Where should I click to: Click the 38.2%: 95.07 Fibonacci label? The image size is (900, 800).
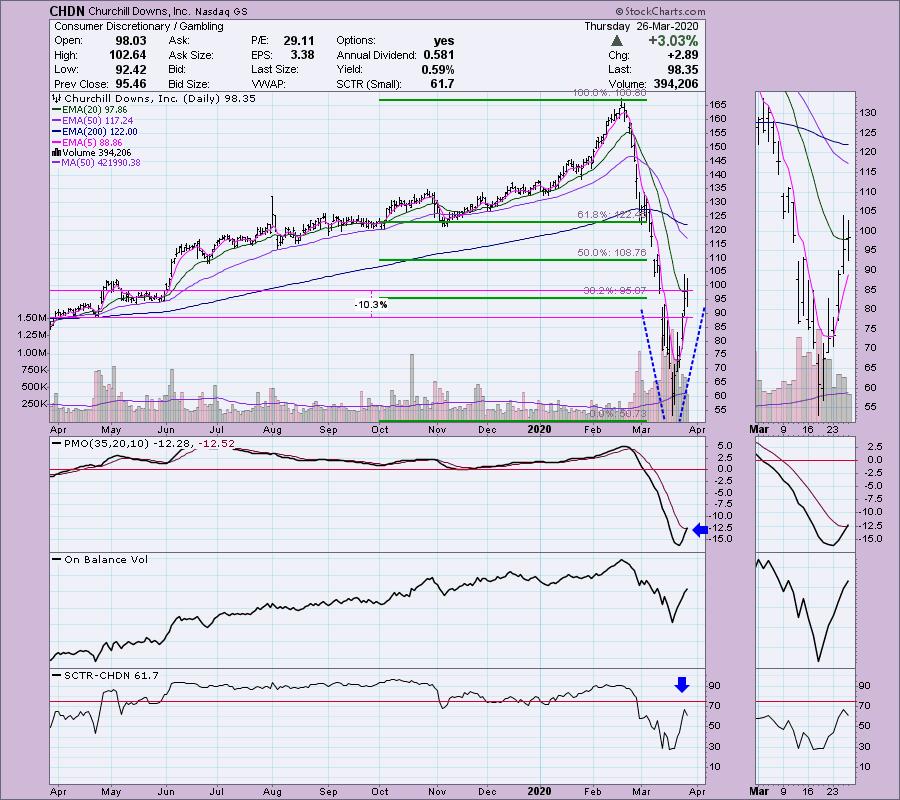point(614,291)
